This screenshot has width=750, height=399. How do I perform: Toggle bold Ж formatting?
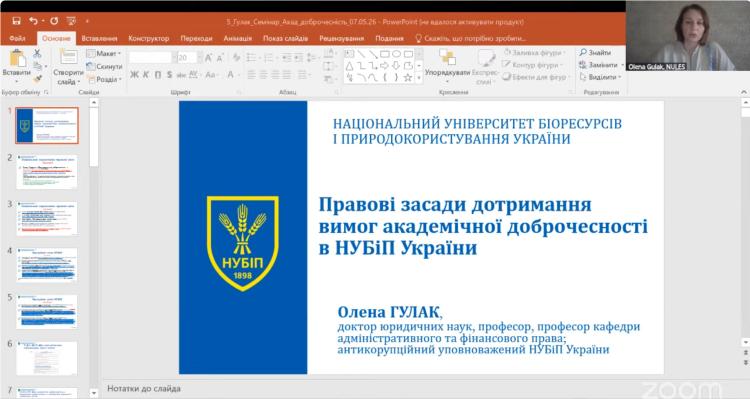click(x=134, y=75)
